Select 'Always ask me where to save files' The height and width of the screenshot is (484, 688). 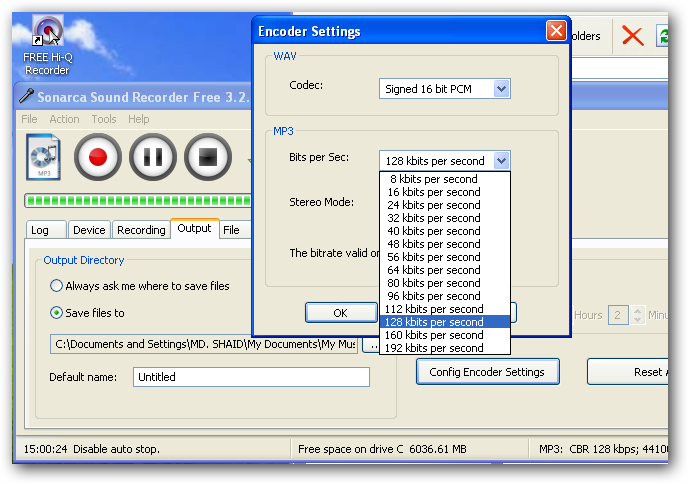[x=140, y=286]
